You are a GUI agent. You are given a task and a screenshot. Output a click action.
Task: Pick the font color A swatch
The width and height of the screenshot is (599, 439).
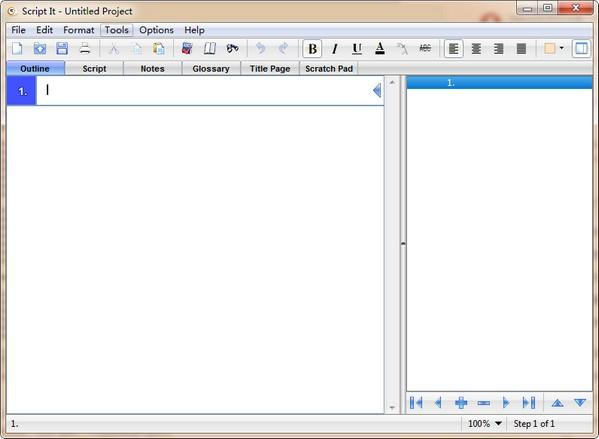(x=380, y=49)
